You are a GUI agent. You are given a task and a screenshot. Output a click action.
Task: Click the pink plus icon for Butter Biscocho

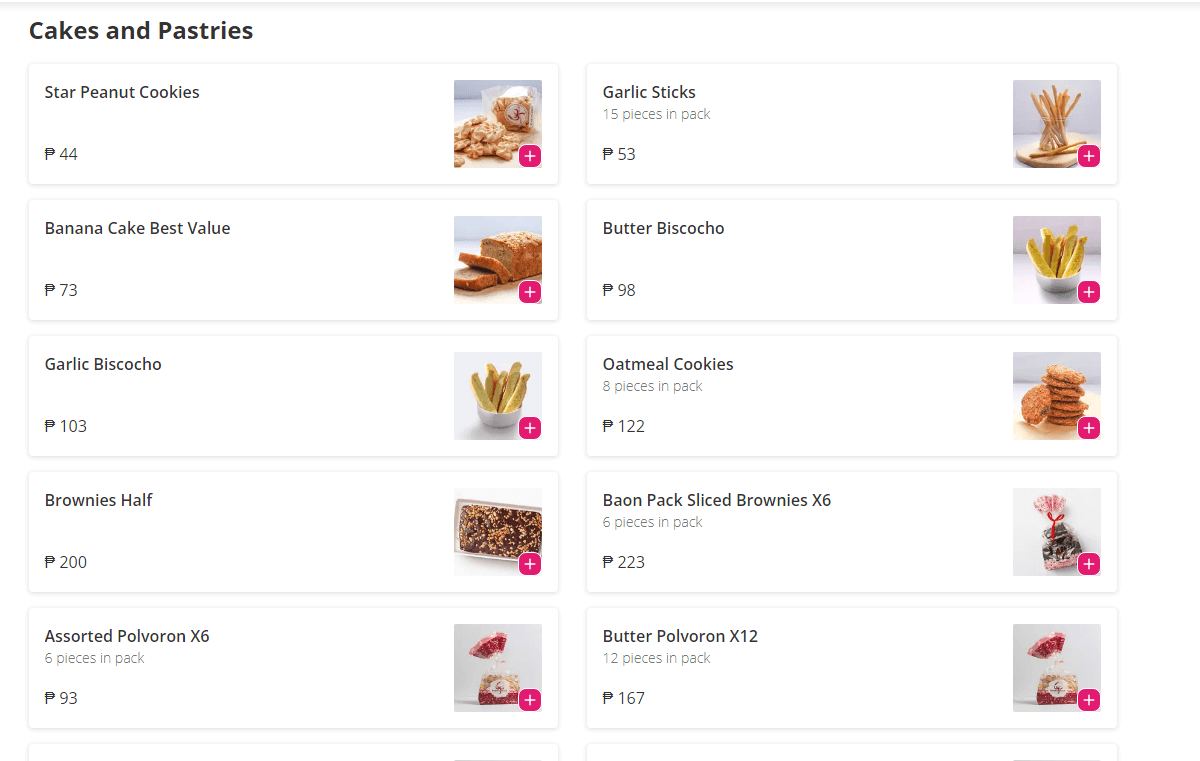point(1090,292)
